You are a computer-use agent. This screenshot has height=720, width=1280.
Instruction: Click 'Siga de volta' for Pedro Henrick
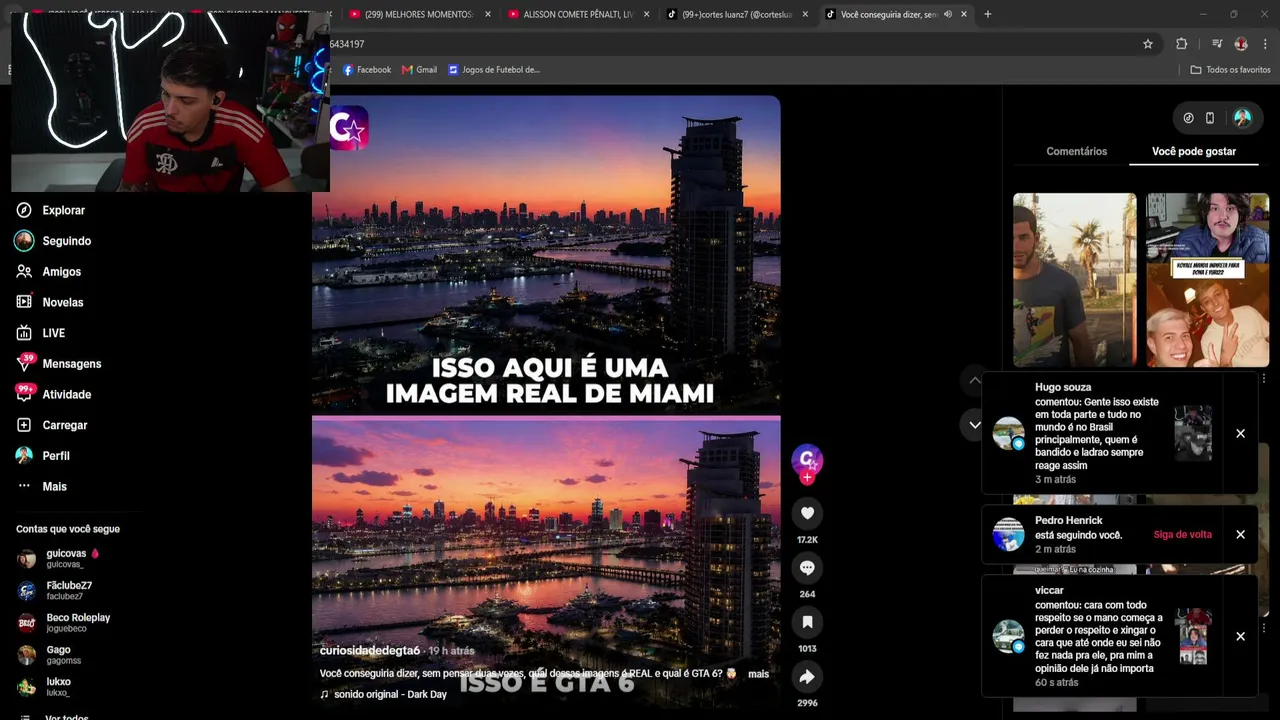click(1182, 535)
